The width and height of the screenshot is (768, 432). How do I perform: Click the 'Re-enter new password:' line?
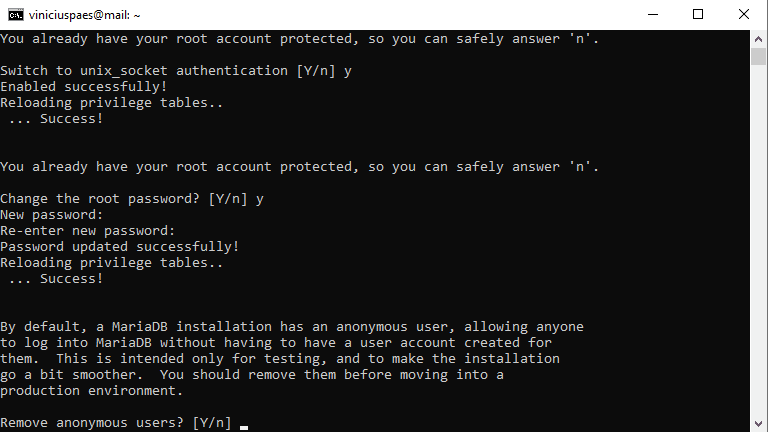(x=87, y=231)
